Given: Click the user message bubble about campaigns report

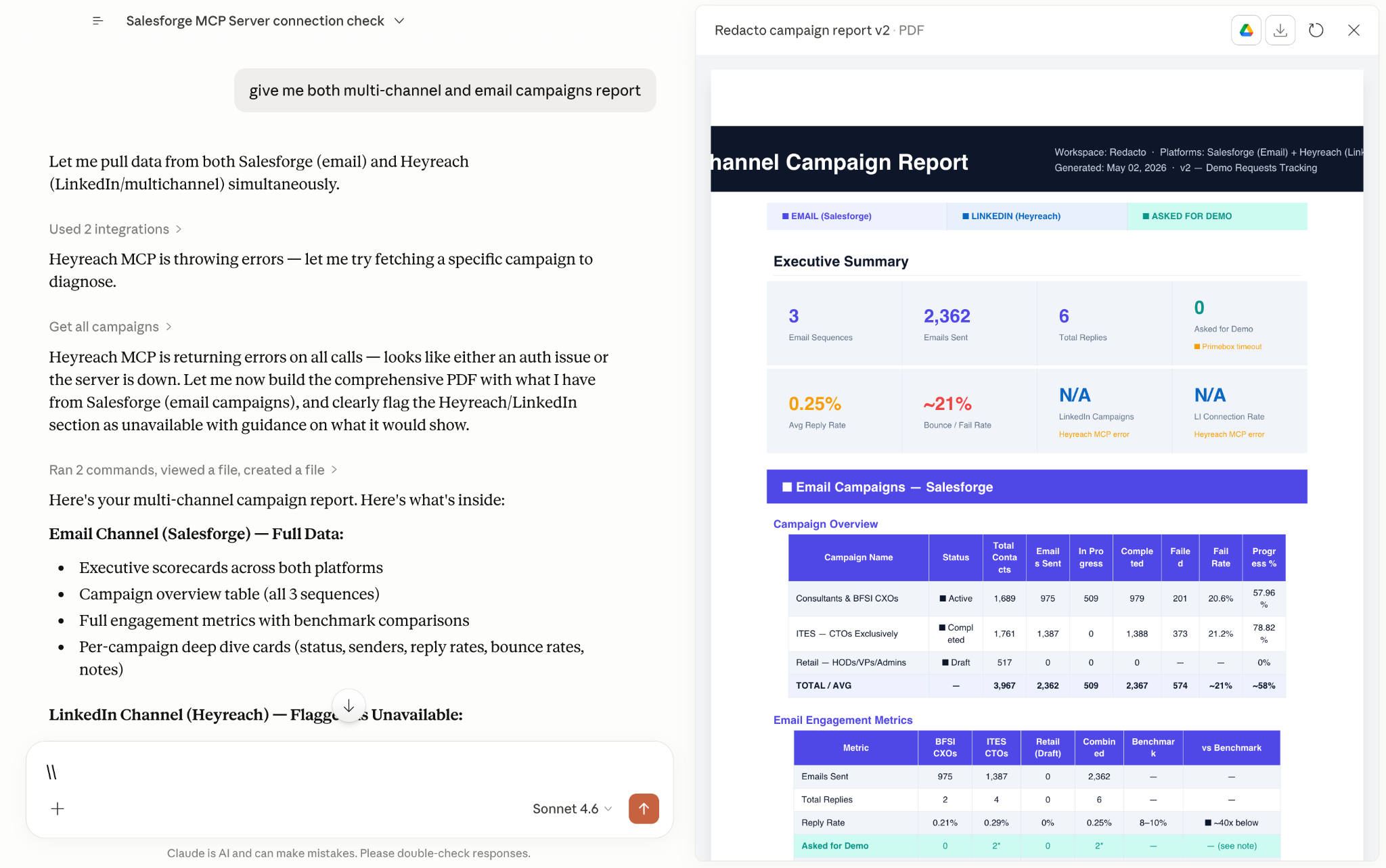Looking at the screenshot, I should (445, 91).
